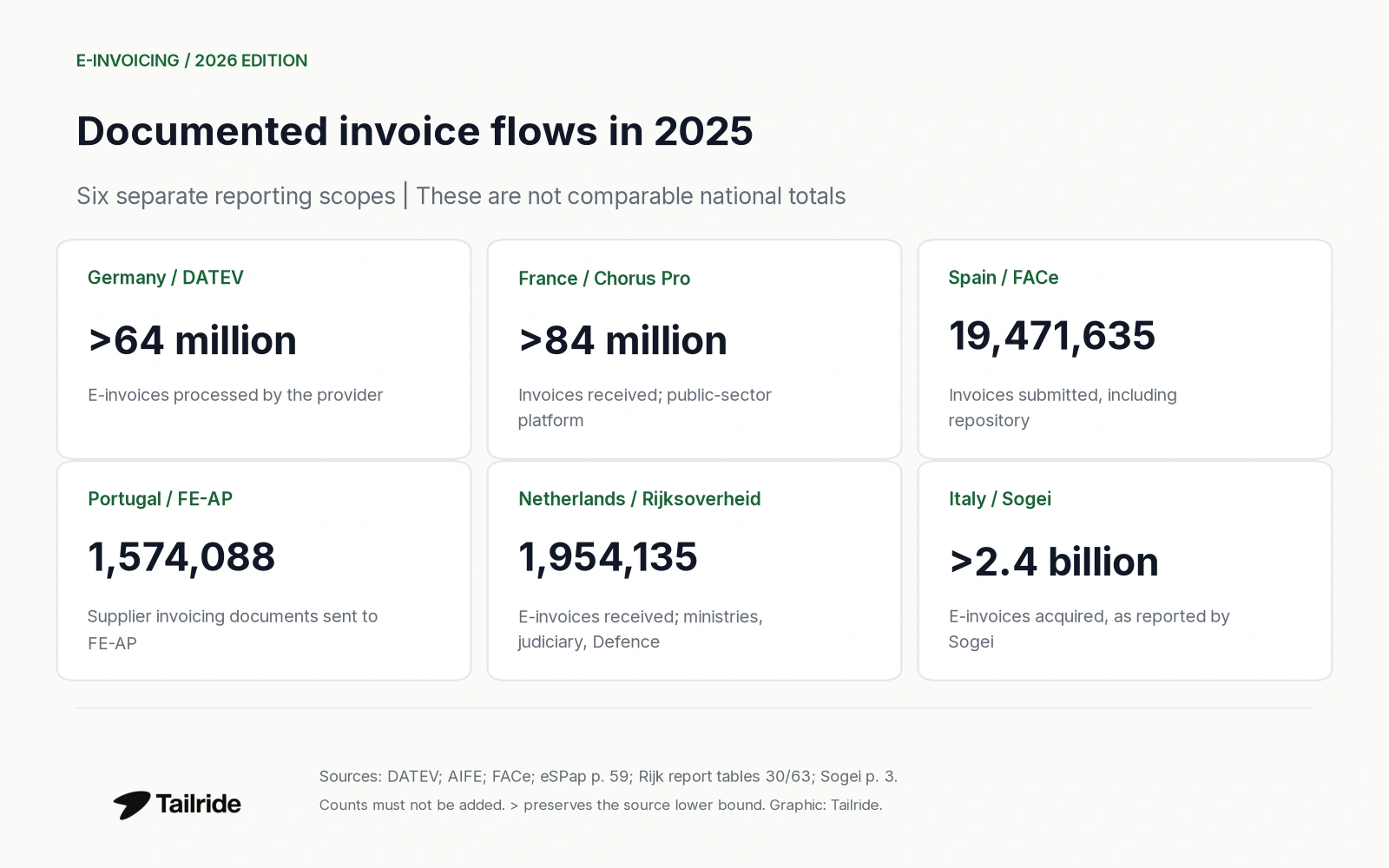Click 'Invoices submitted, including repository' caption

(x=1063, y=407)
